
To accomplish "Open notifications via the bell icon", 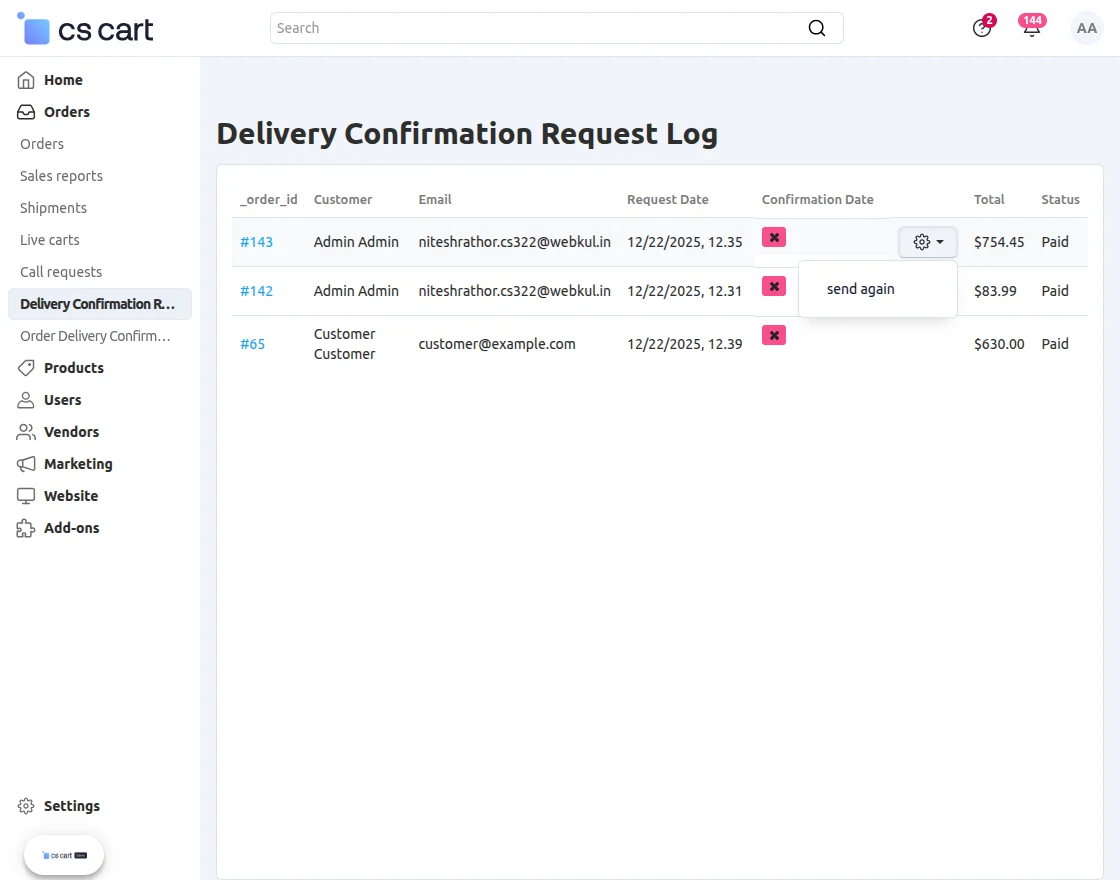I will tap(1031, 28).
